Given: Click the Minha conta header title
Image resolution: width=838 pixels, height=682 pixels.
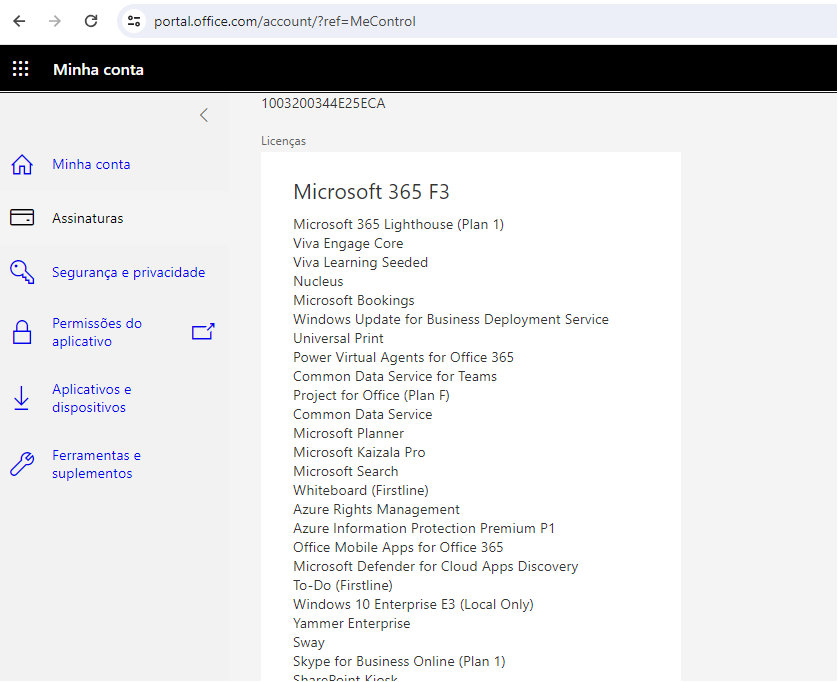Looking at the screenshot, I should [x=98, y=69].
